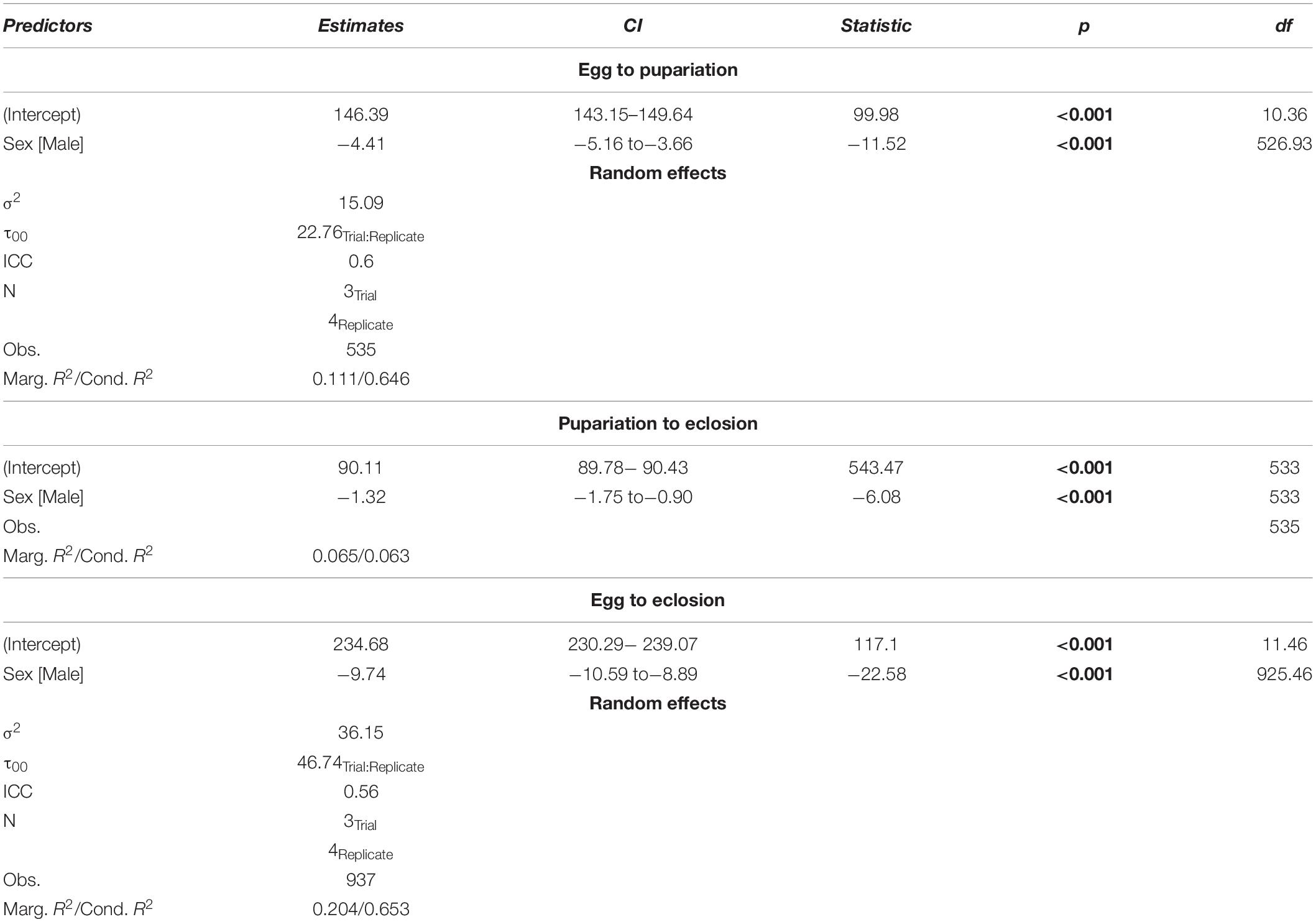The width and height of the screenshot is (1316, 922).
Task: Click the CI column header
Action: coord(632,25)
